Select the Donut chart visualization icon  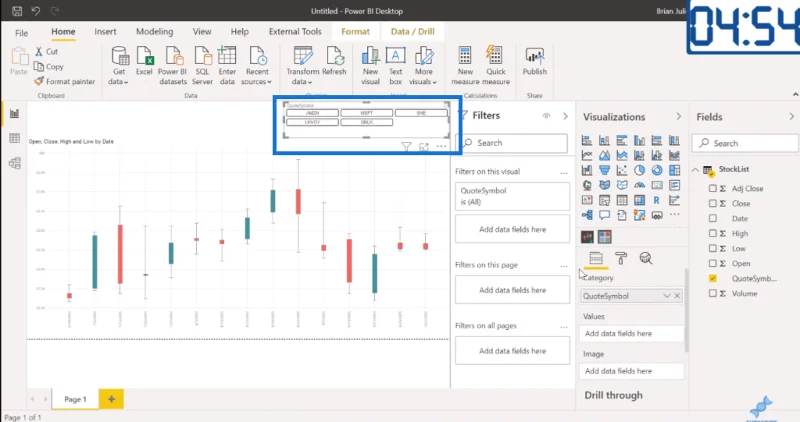pos(657,170)
